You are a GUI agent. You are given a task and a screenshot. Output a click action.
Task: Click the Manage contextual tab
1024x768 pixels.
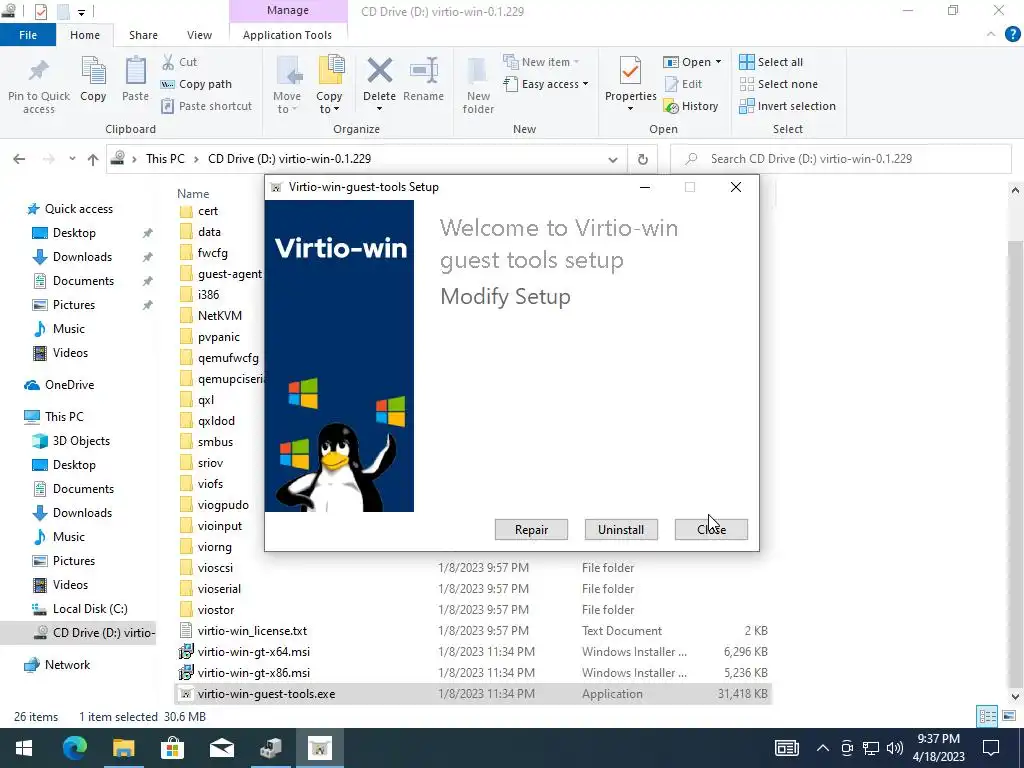tap(288, 10)
